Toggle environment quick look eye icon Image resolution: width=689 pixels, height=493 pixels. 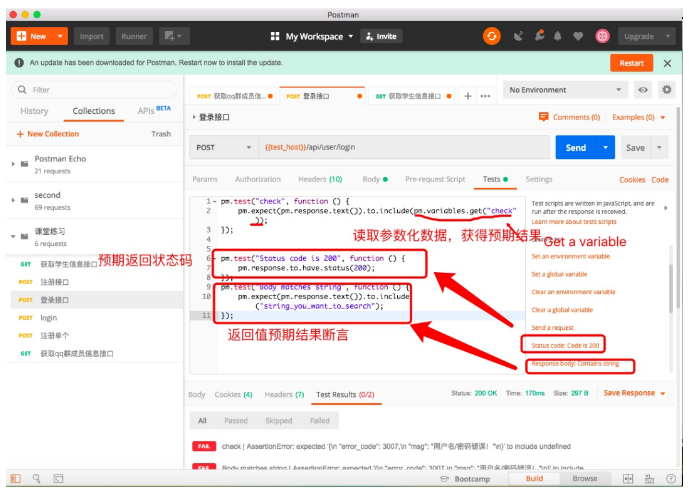coord(643,90)
